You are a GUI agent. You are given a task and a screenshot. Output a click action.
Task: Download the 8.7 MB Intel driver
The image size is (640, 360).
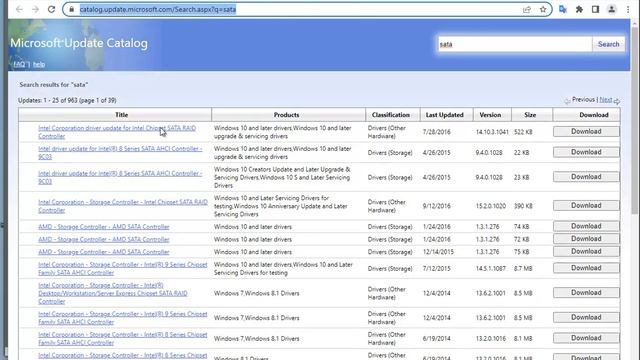coord(586,268)
